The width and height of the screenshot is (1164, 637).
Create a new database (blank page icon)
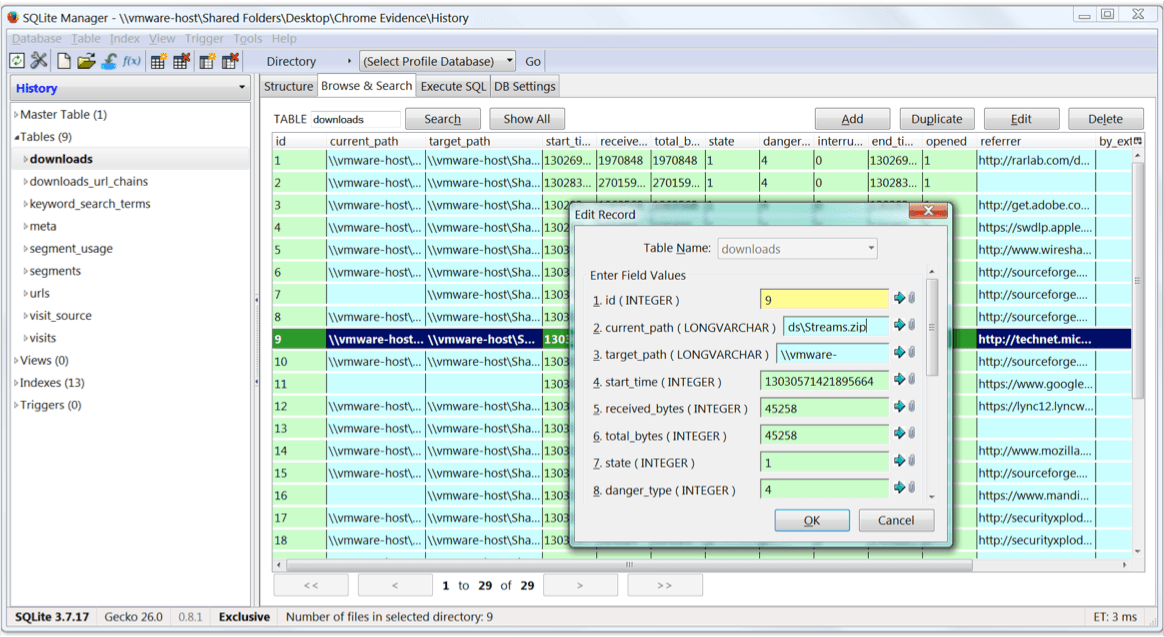[62, 60]
